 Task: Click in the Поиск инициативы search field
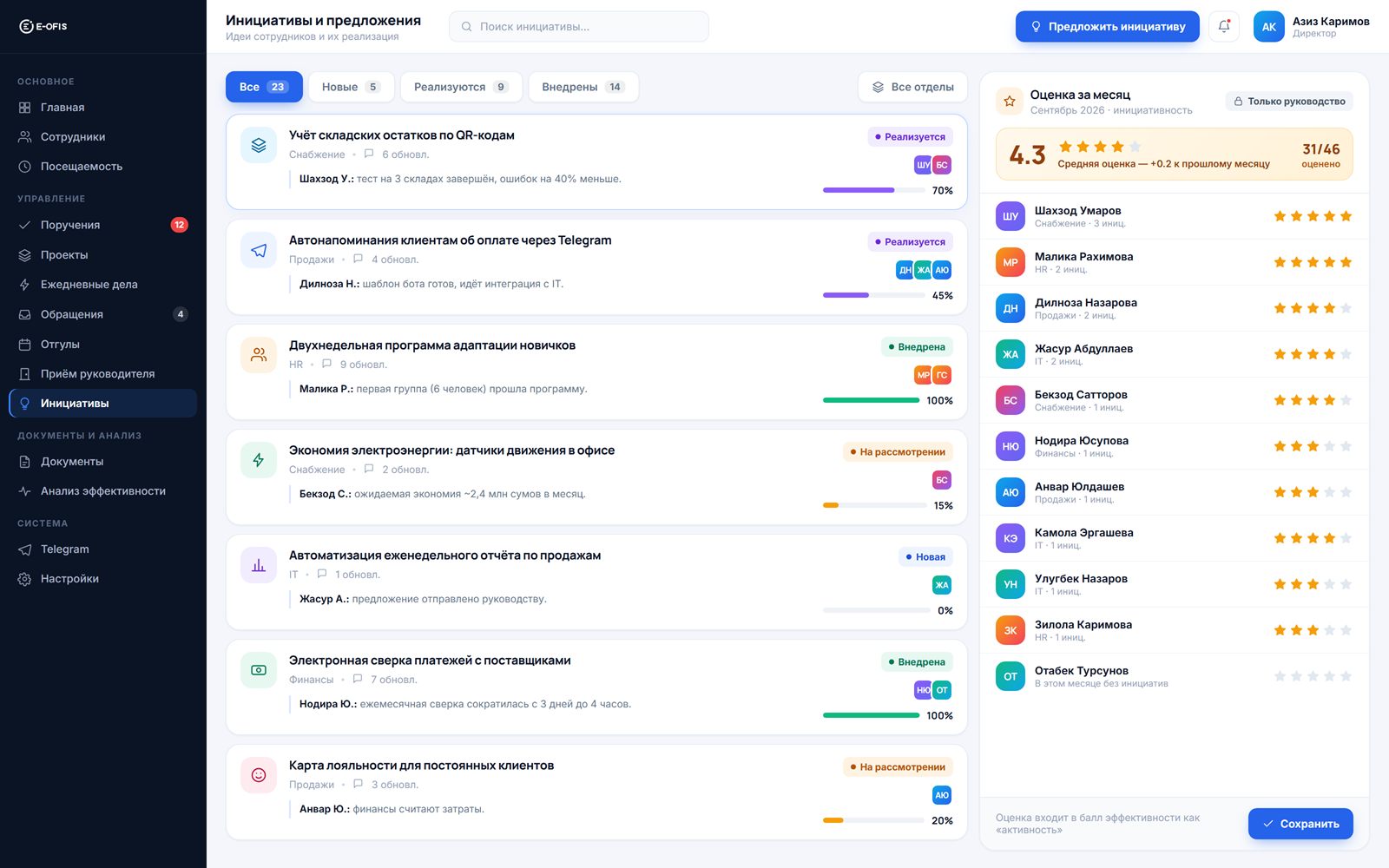click(579, 26)
